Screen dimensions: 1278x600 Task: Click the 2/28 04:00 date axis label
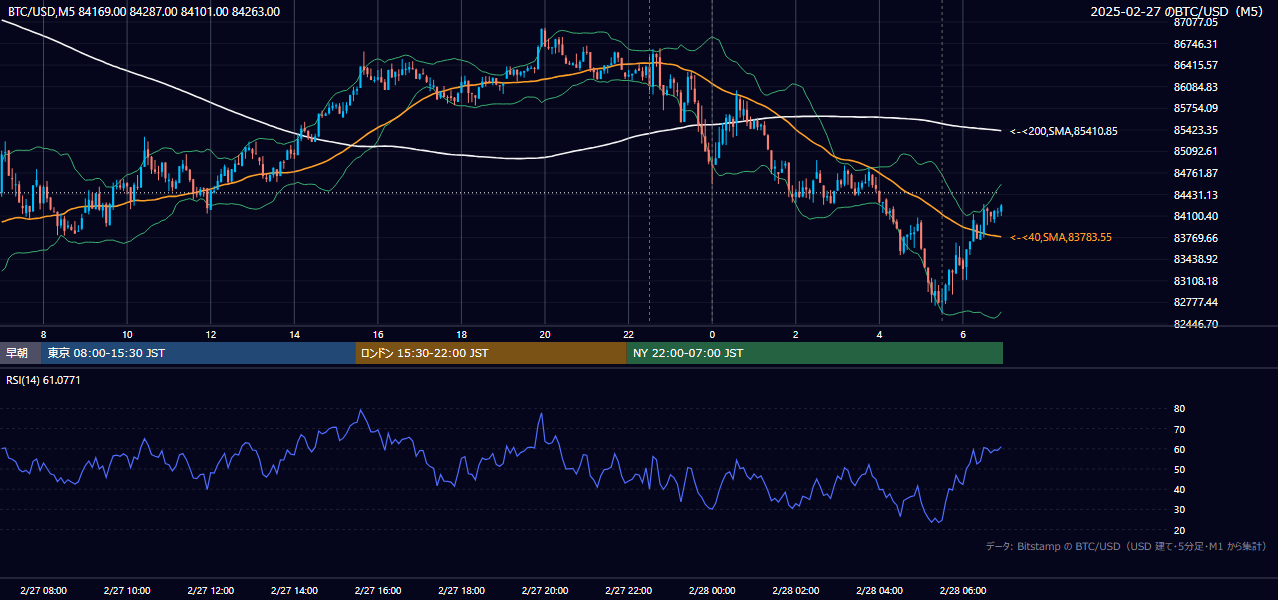point(879,590)
